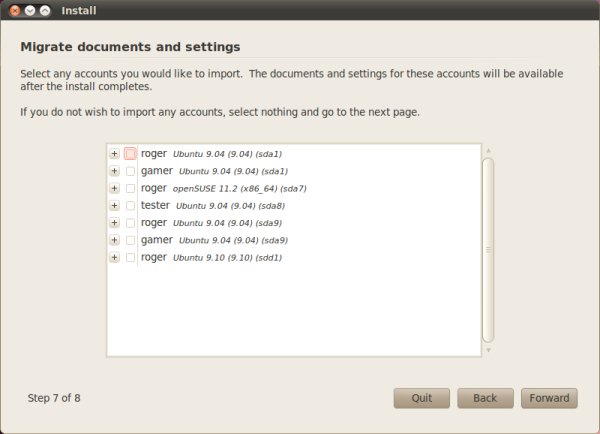Expand the gamer sda9 tree row

(114, 240)
